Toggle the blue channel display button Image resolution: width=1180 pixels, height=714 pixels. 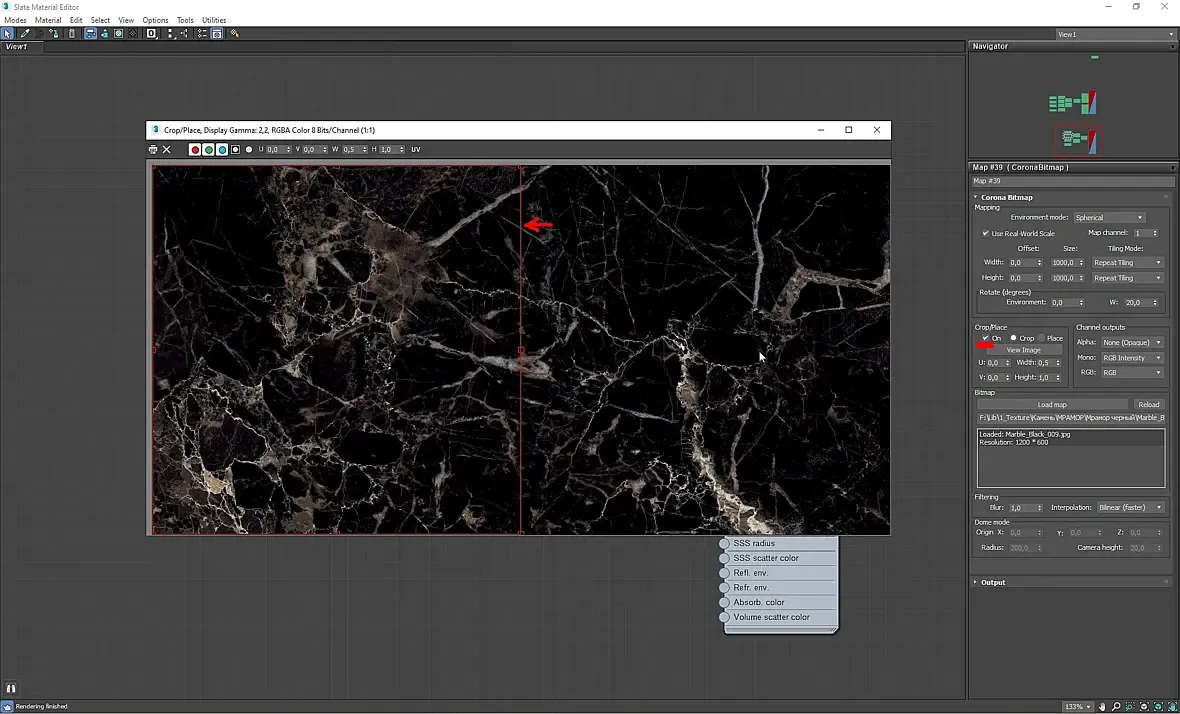[x=222, y=149]
